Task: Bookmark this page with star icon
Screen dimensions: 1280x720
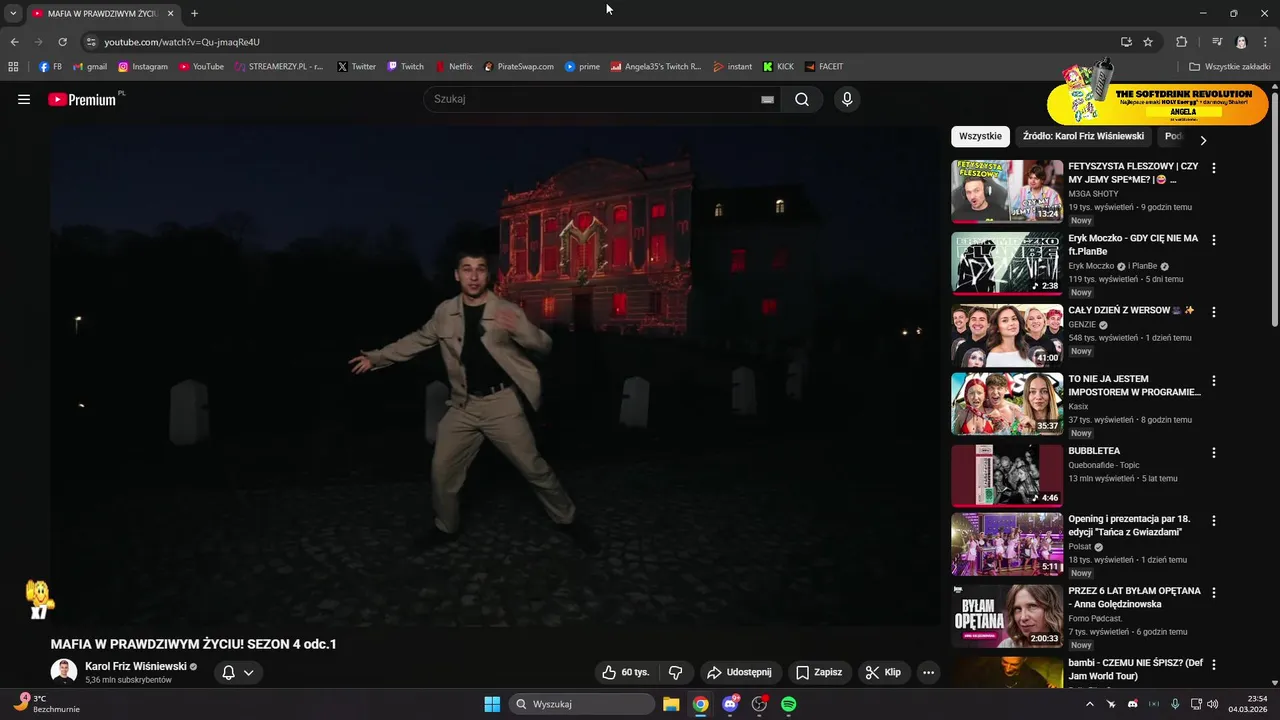Action: pyautogui.click(x=1148, y=42)
